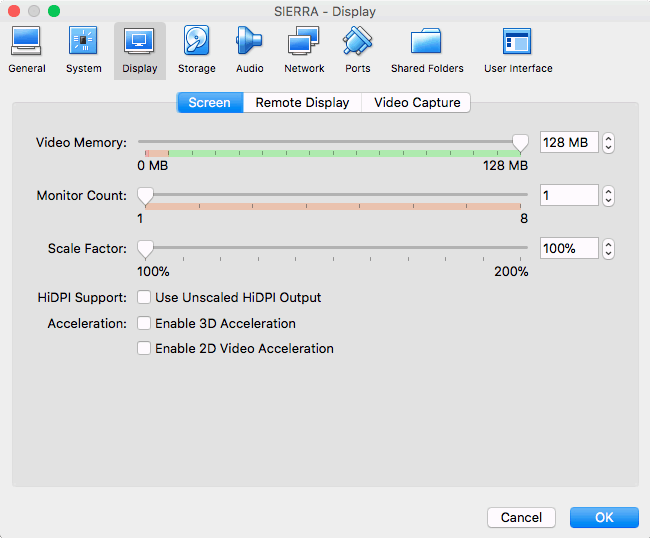Switch to the Video Capture tab
Viewport: 650px width, 538px height.
coord(417,102)
